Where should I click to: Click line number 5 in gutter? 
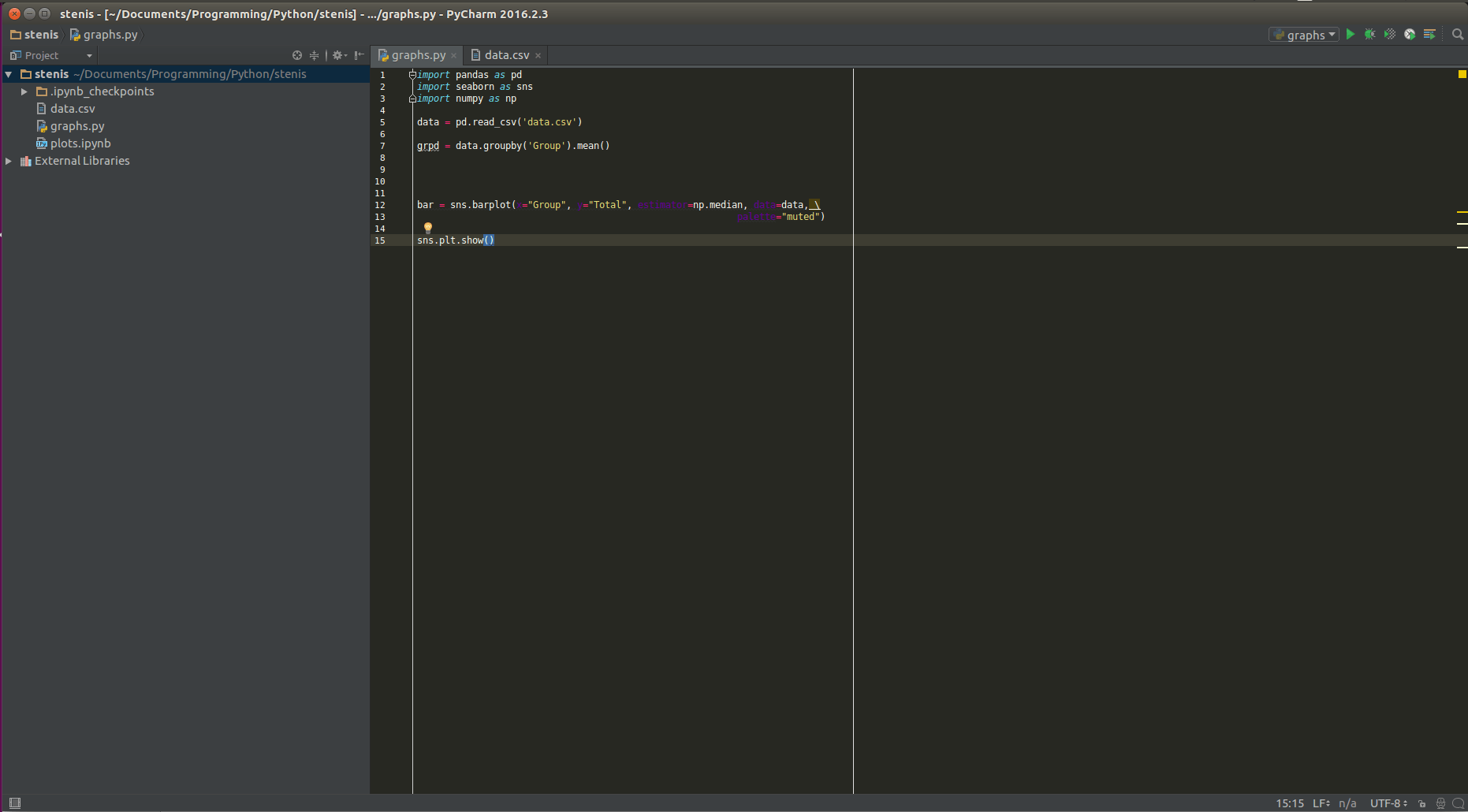point(382,122)
